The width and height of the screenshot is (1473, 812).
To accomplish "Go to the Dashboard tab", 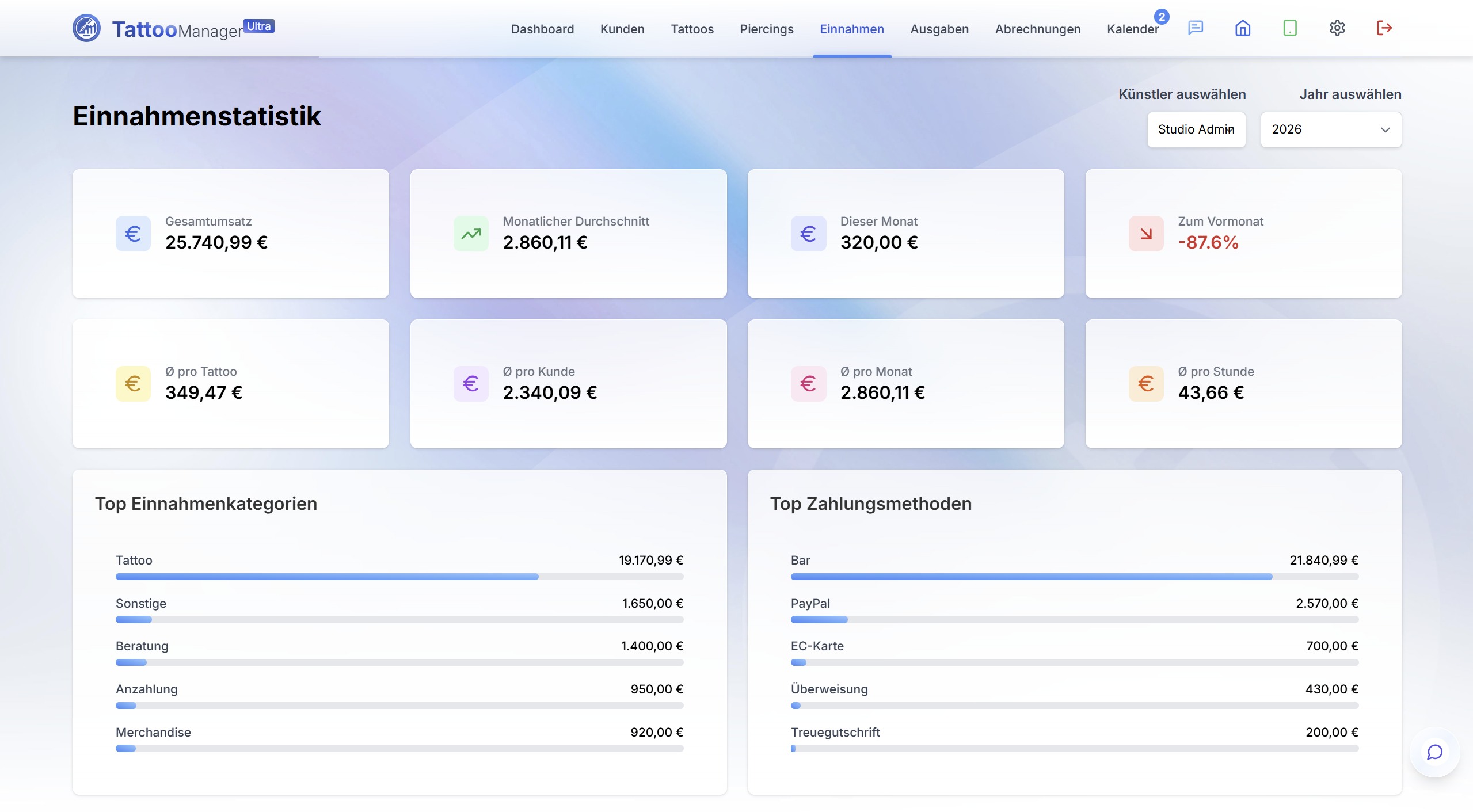I will 542,29.
